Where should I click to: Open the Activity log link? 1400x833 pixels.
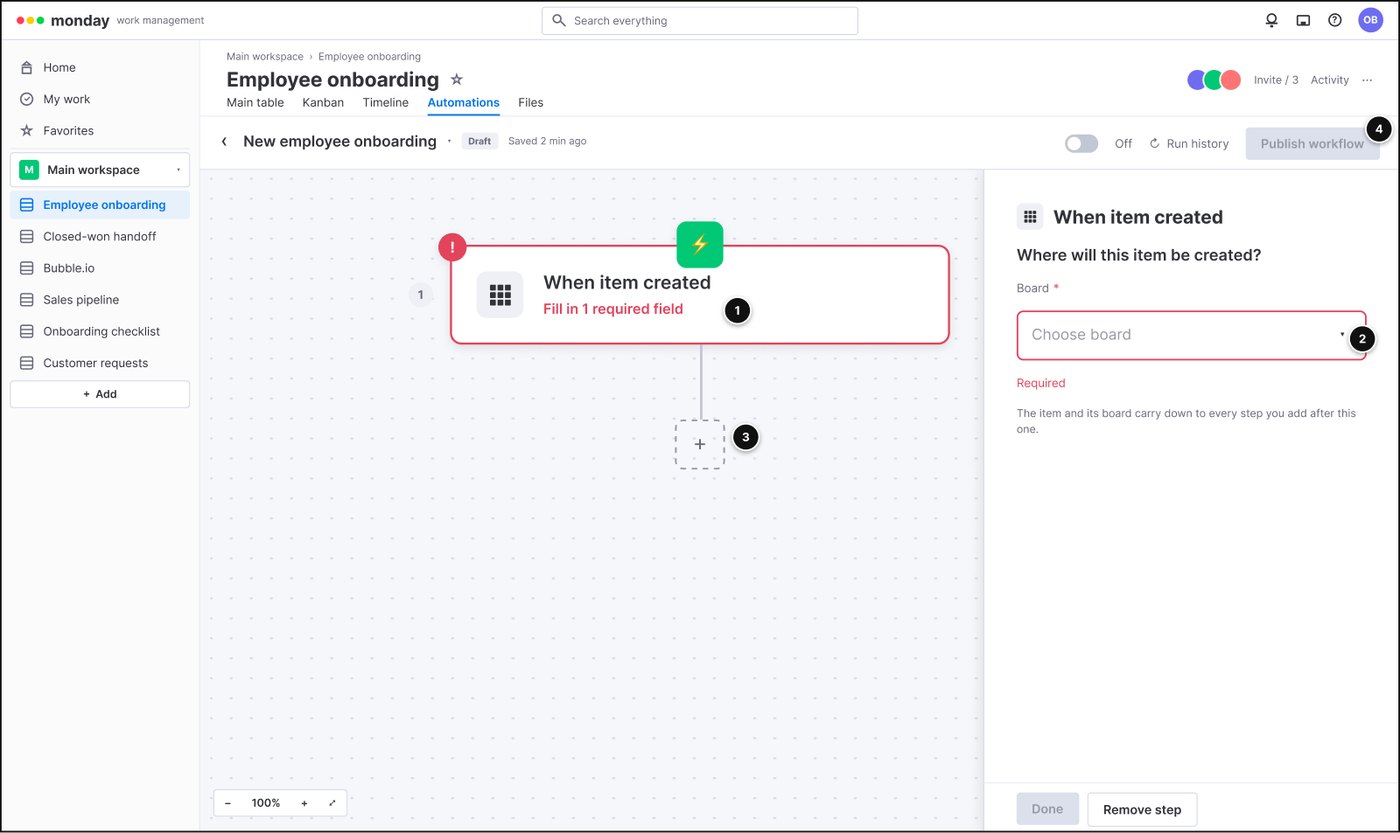1329,80
